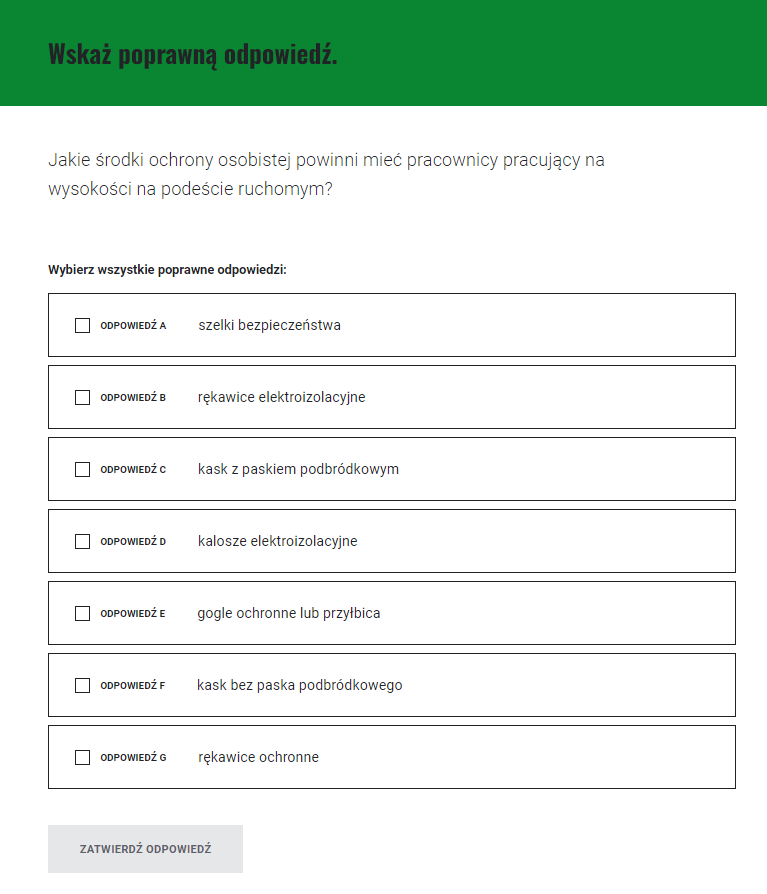Choose answer text 'szelki bezpieczeństwa'

269,325
